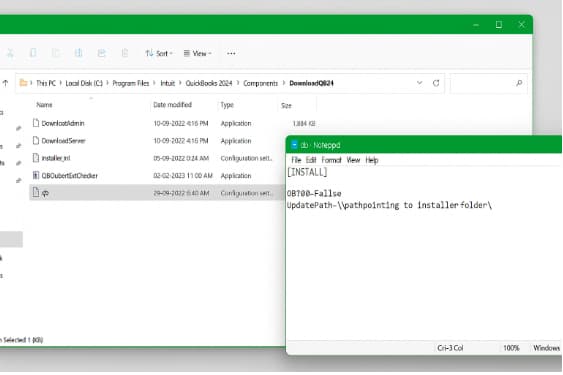Maximize the File Explorer window
Image resolution: width=563 pixels, height=375 pixels.
coord(499,24)
